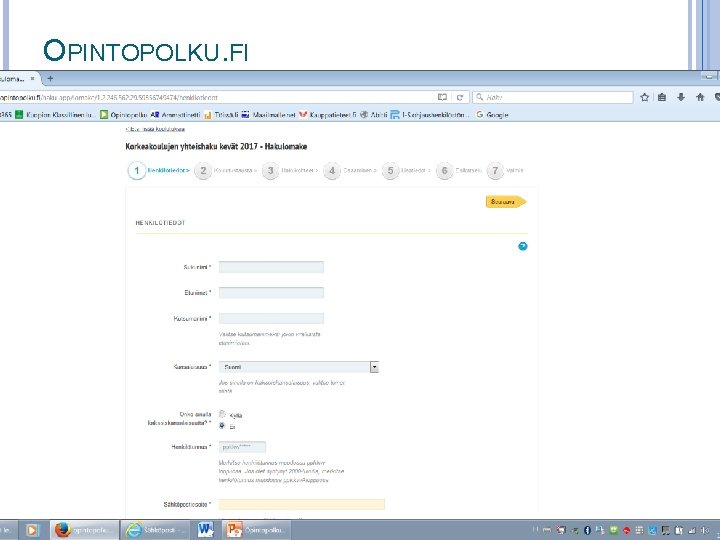Close the current browser tab
The image size is (720, 540).
[x=32, y=79]
